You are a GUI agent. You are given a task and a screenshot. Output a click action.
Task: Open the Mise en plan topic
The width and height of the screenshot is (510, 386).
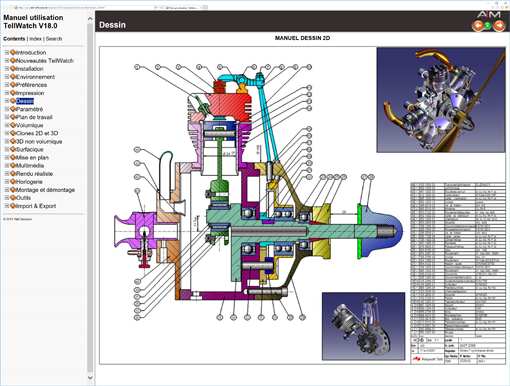point(32,157)
